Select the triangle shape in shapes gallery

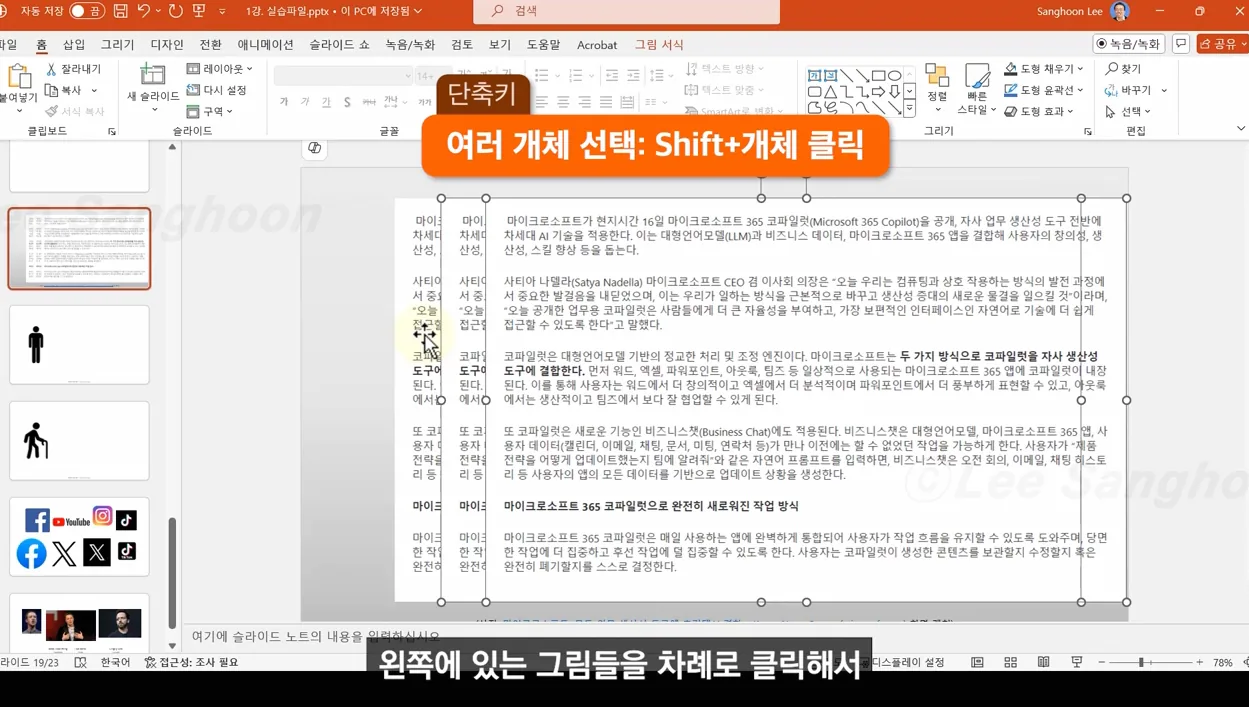click(830, 92)
